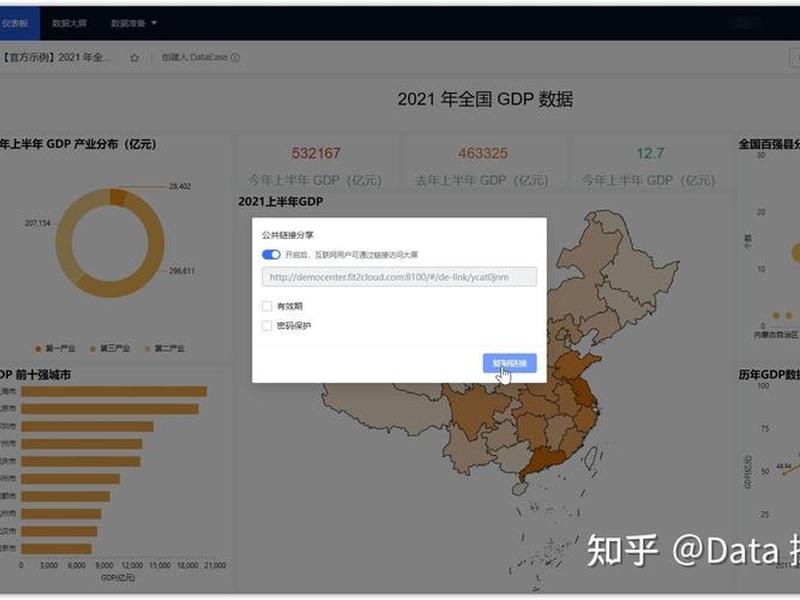
Task: Click the 12.7 indicator value
Action: 650,153
